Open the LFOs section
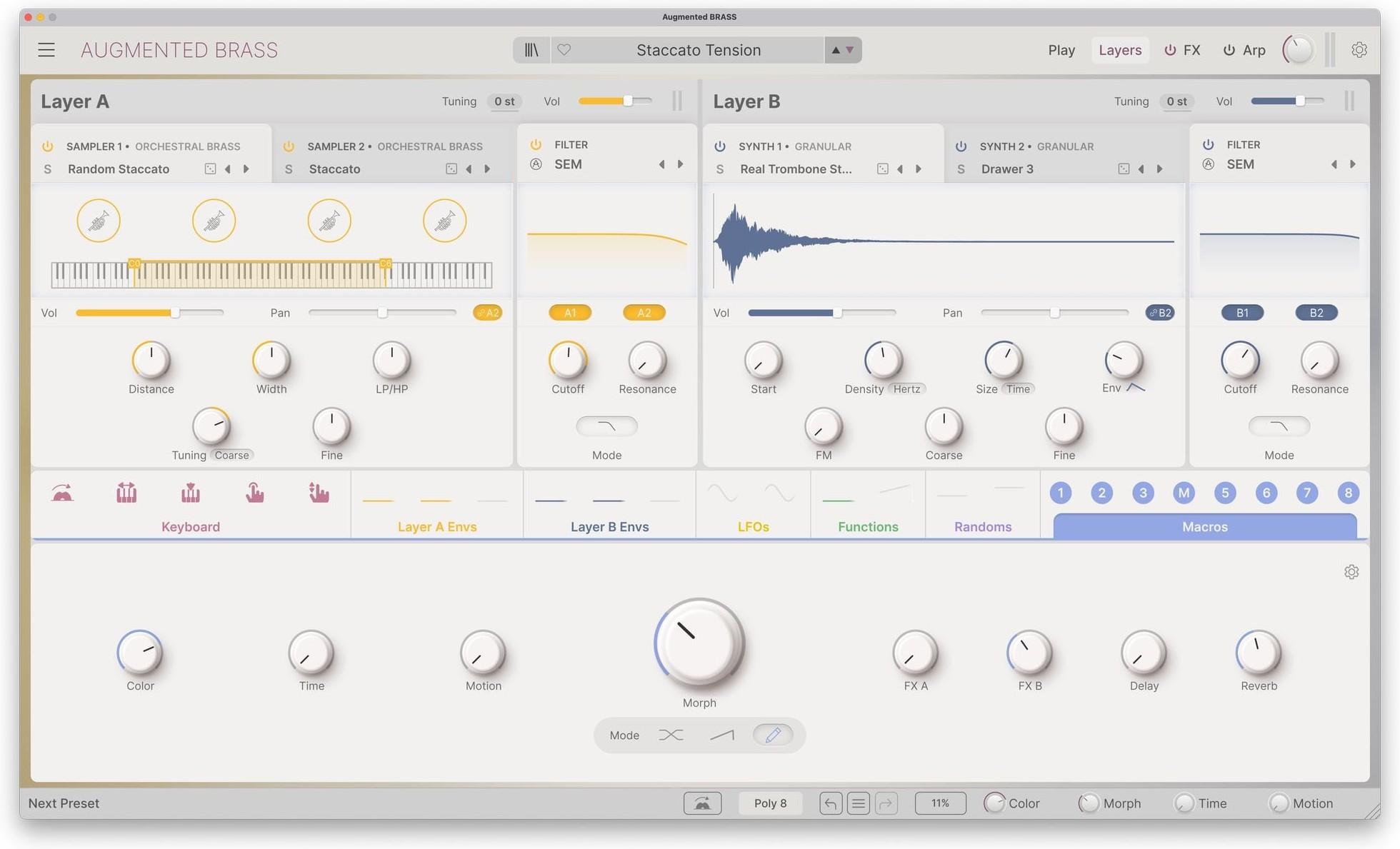1400x849 pixels. 752,526
